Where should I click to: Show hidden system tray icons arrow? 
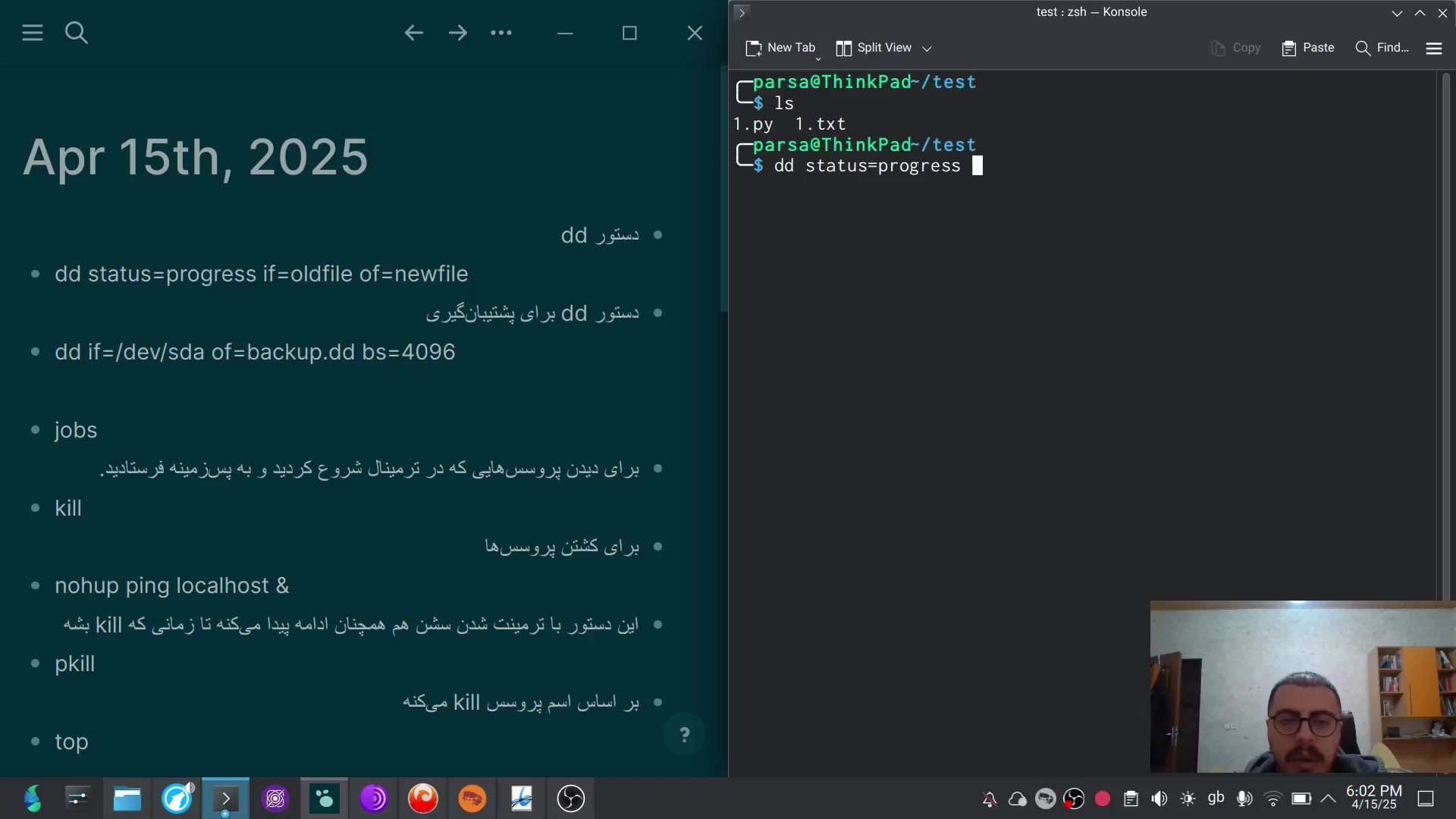coord(1329,799)
